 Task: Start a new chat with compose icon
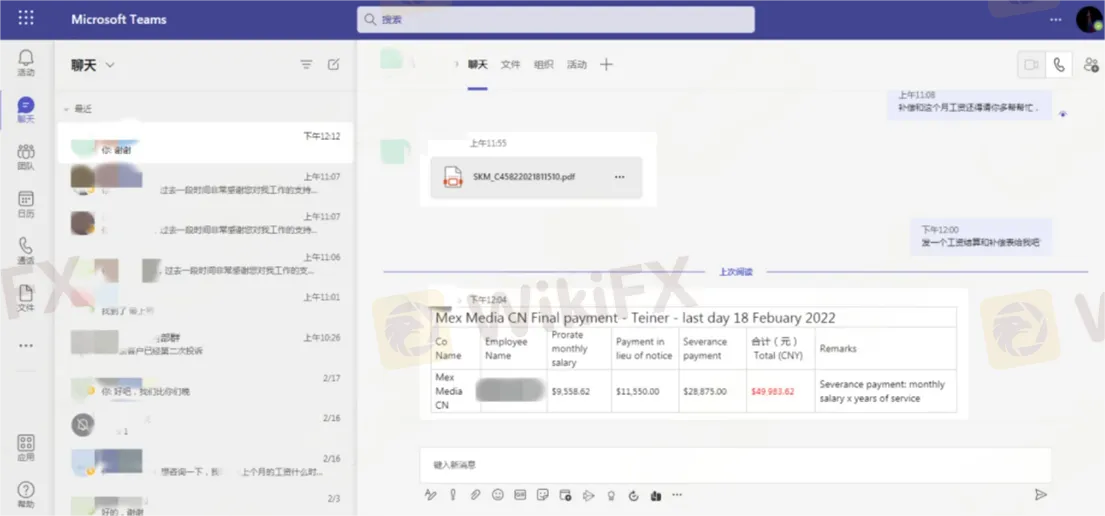point(333,65)
